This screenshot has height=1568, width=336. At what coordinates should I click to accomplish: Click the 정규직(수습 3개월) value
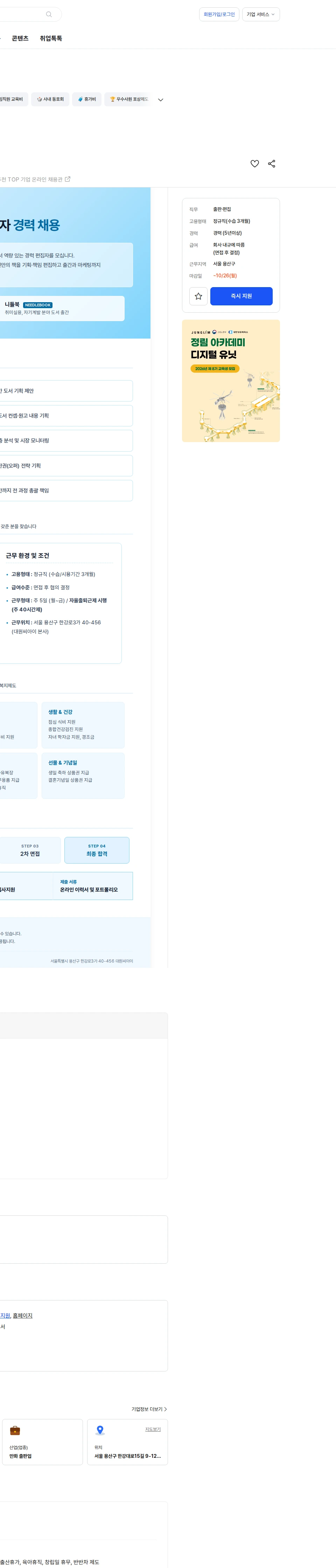pyautogui.click(x=231, y=221)
